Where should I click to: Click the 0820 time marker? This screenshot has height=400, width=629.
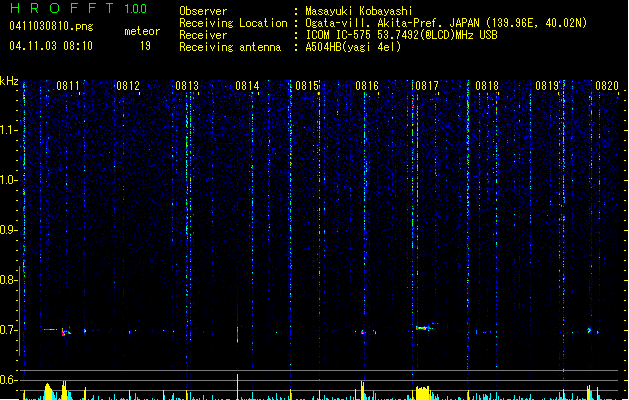(607, 86)
